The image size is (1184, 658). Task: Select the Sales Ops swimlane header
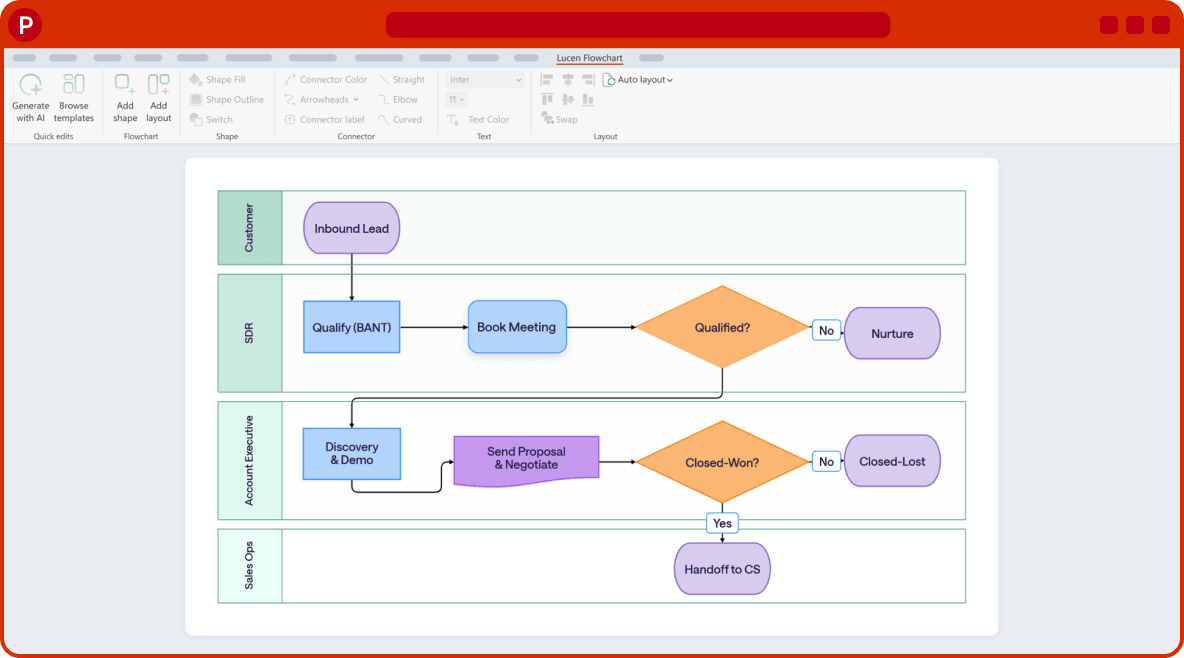point(250,566)
